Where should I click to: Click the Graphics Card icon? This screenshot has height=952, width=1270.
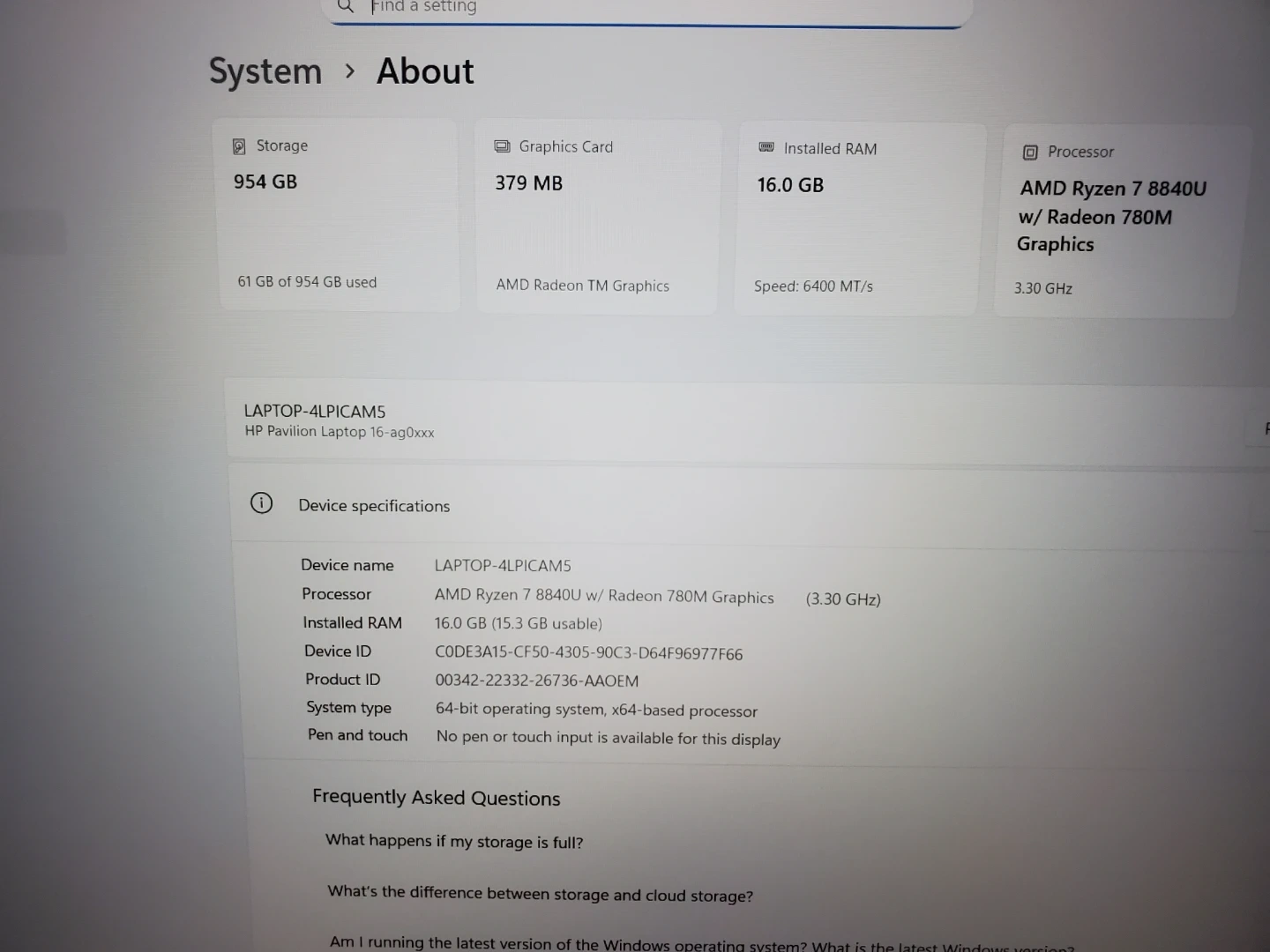tap(502, 146)
